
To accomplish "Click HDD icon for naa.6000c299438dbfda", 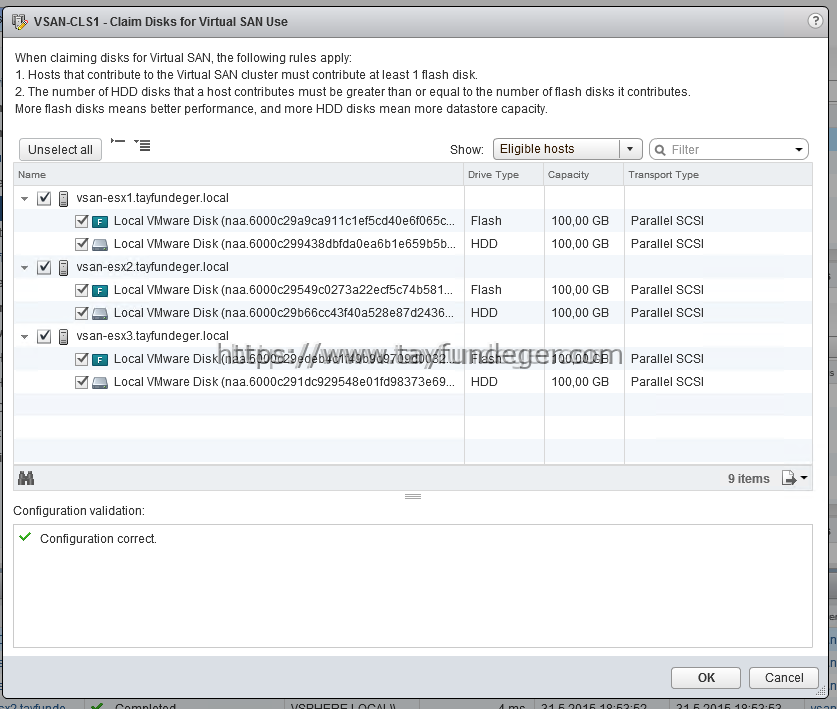I will tap(100, 245).
